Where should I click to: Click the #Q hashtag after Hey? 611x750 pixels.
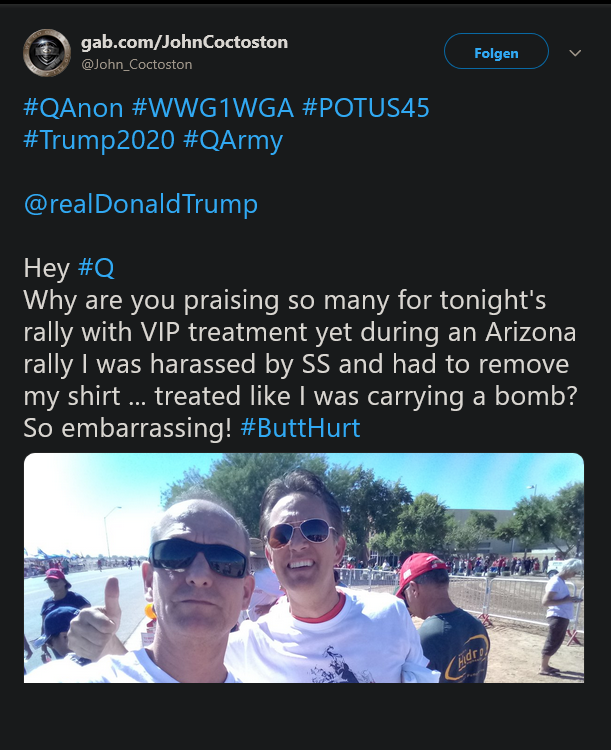[x=96, y=268]
